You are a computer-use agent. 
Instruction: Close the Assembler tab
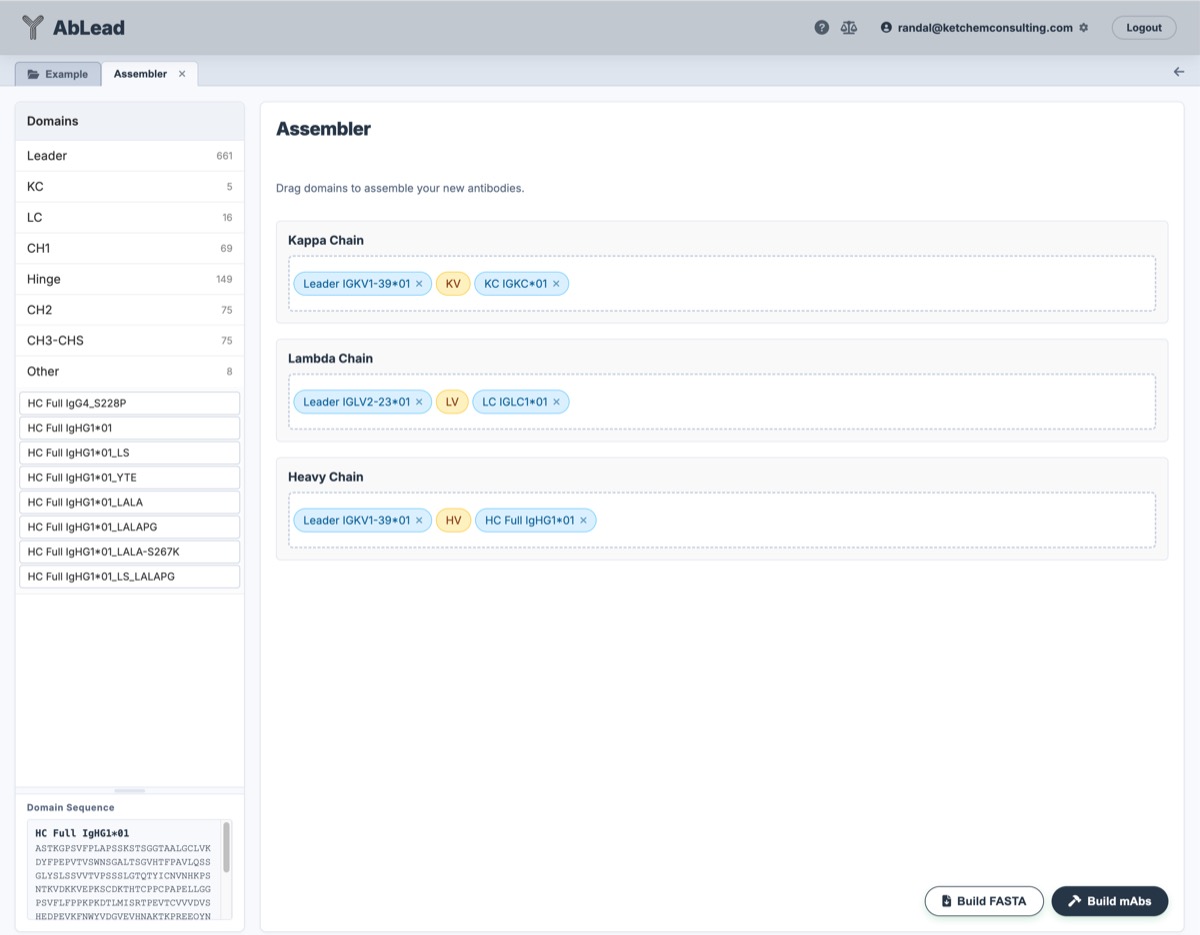pos(182,74)
